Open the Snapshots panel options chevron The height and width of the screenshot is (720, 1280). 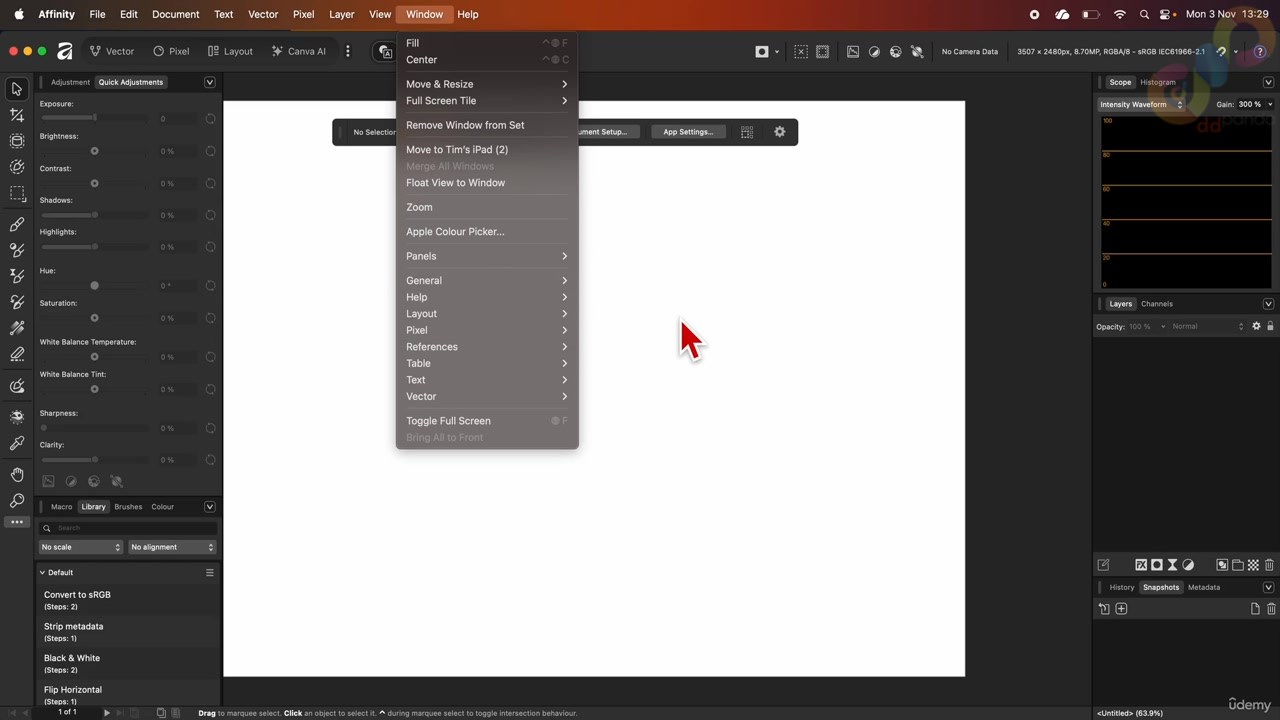click(x=1268, y=587)
